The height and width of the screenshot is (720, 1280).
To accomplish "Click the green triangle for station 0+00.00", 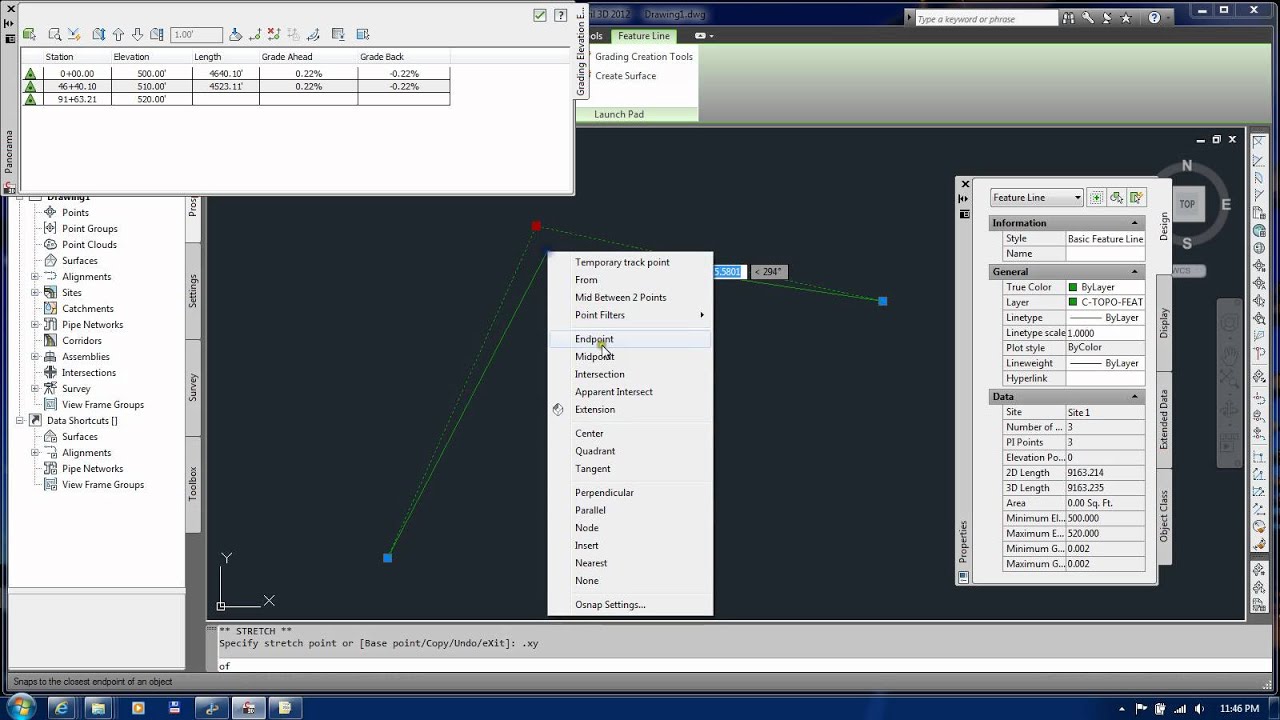I will coord(30,74).
